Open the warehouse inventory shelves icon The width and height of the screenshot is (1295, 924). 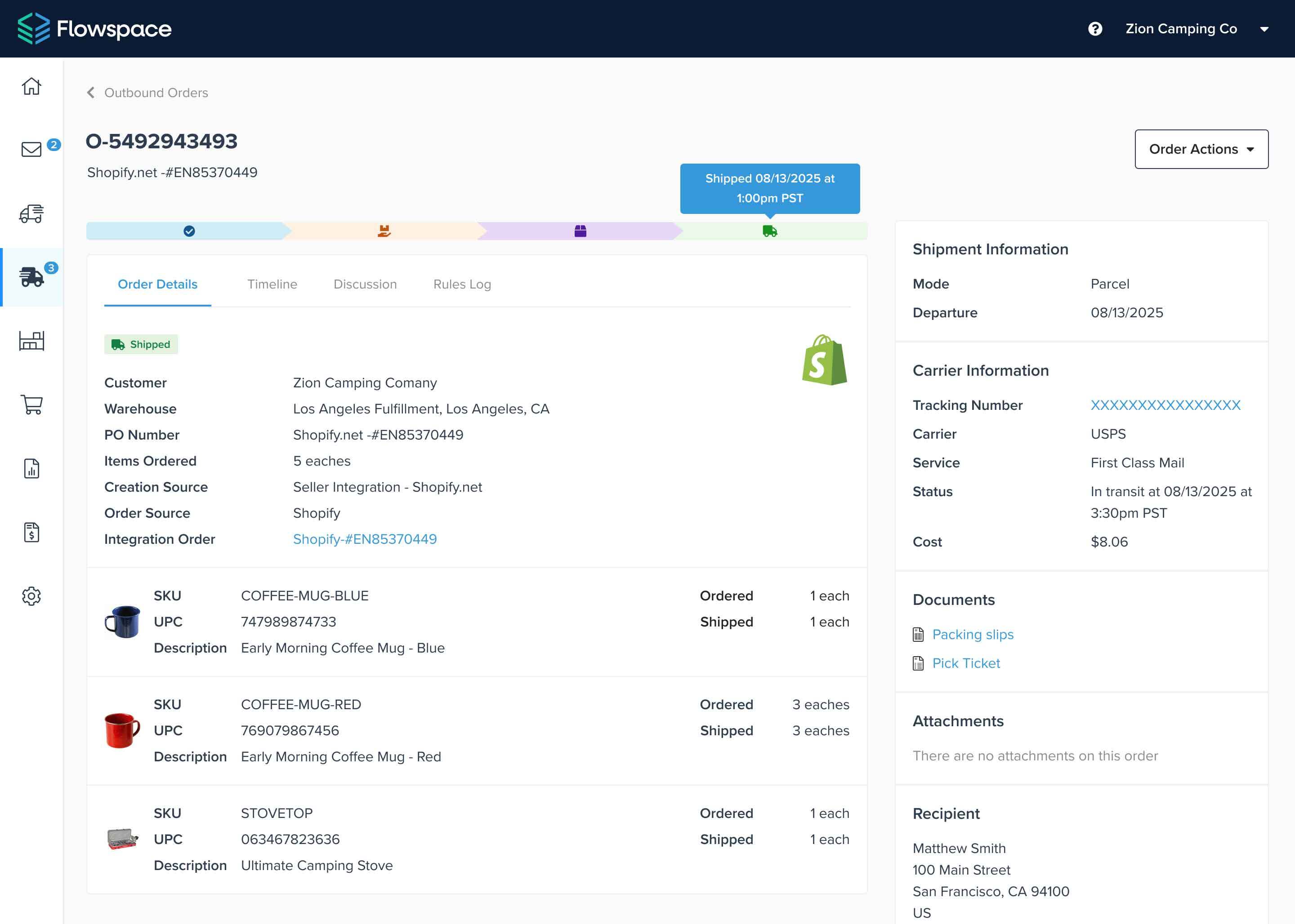click(31, 341)
